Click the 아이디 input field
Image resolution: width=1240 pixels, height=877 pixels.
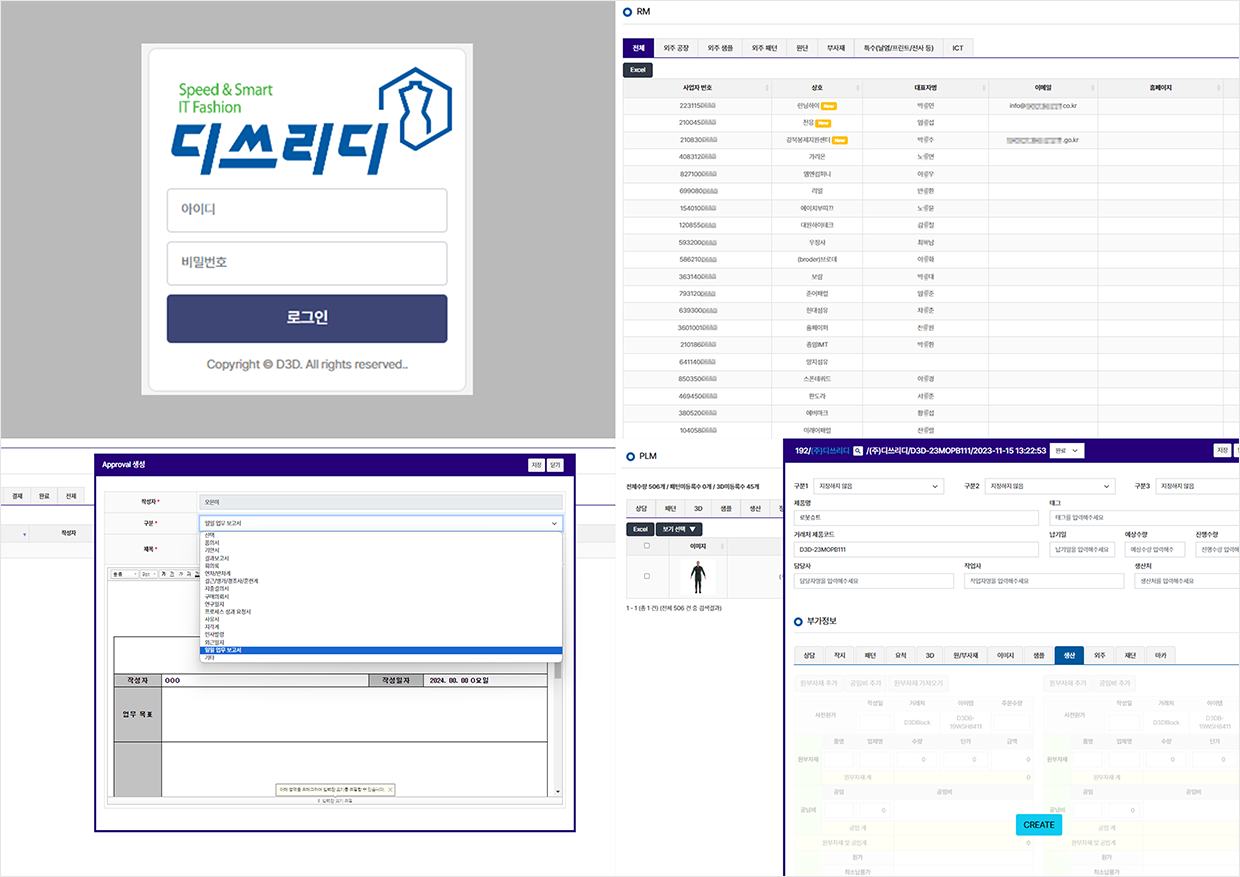tap(306, 210)
